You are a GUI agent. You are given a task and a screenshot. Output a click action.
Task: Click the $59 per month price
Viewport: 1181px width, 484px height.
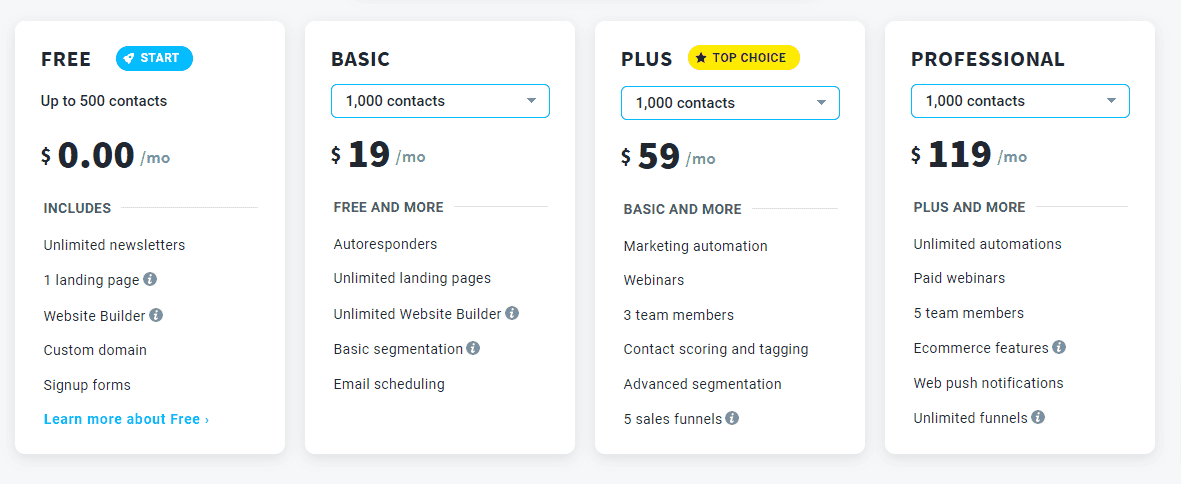[x=668, y=157]
